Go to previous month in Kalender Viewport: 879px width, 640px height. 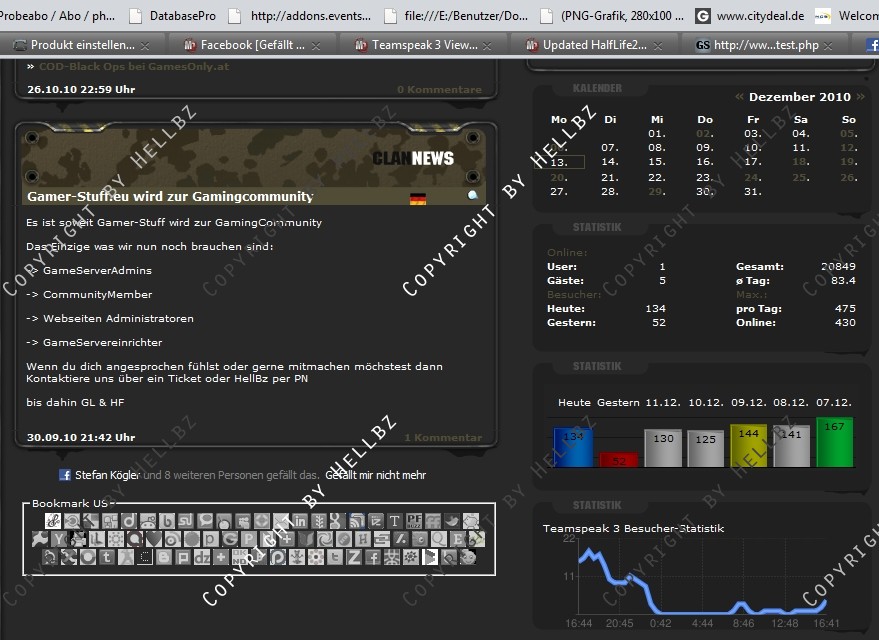(x=739, y=97)
